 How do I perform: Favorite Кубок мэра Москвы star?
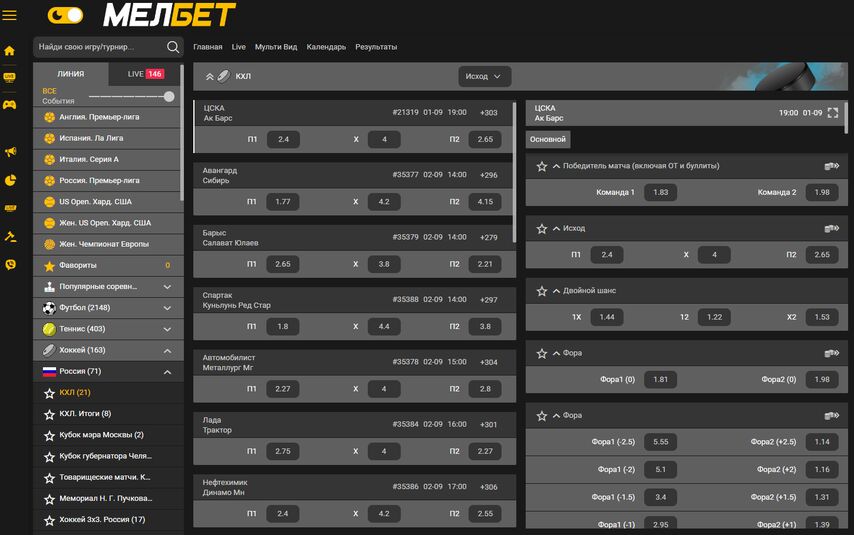pos(49,436)
